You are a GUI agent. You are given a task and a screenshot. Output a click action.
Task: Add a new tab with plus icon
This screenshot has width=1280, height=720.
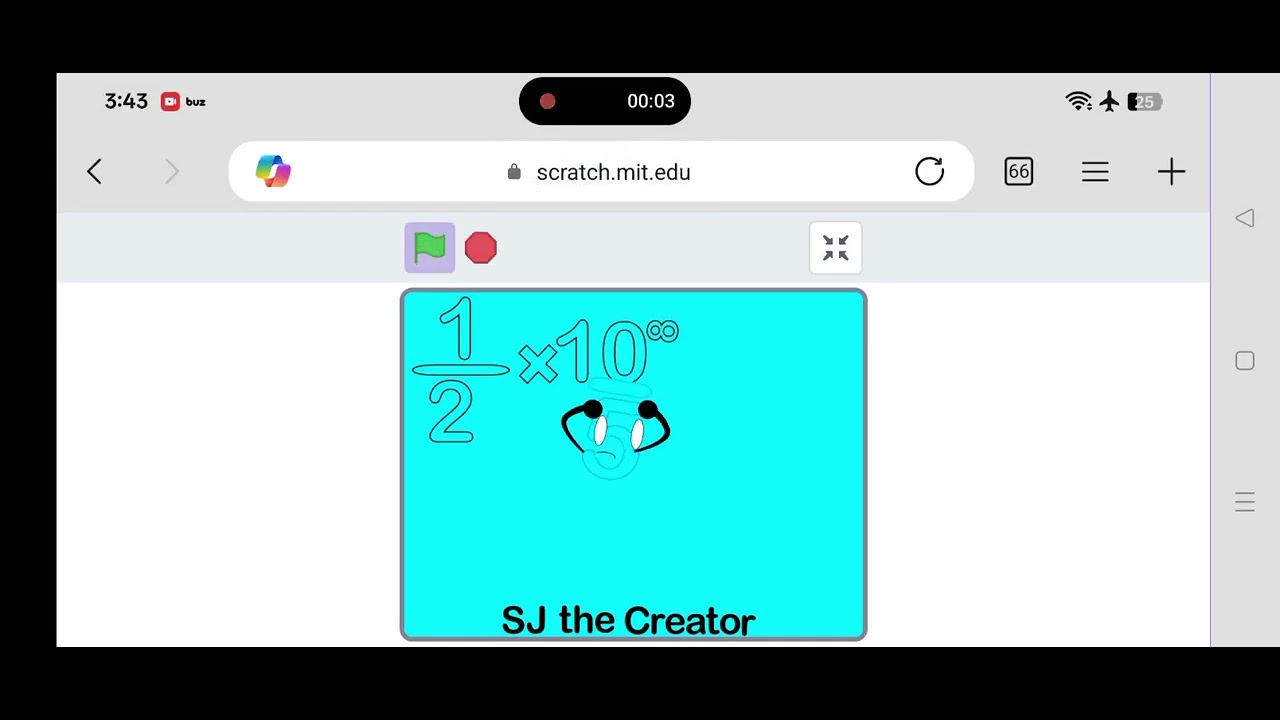pos(1171,172)
